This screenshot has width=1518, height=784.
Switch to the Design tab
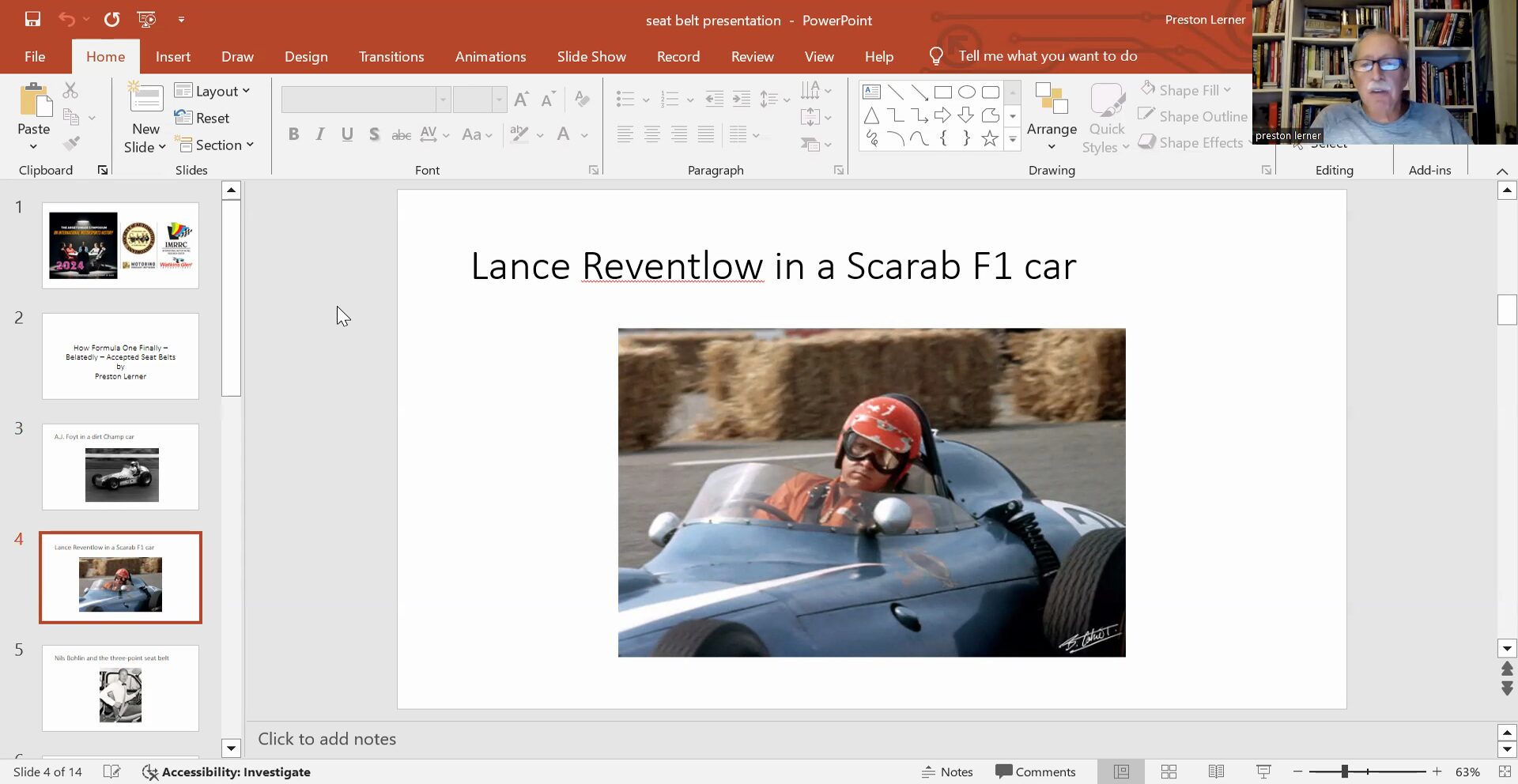pyautogui.click(x=306, y=57)
